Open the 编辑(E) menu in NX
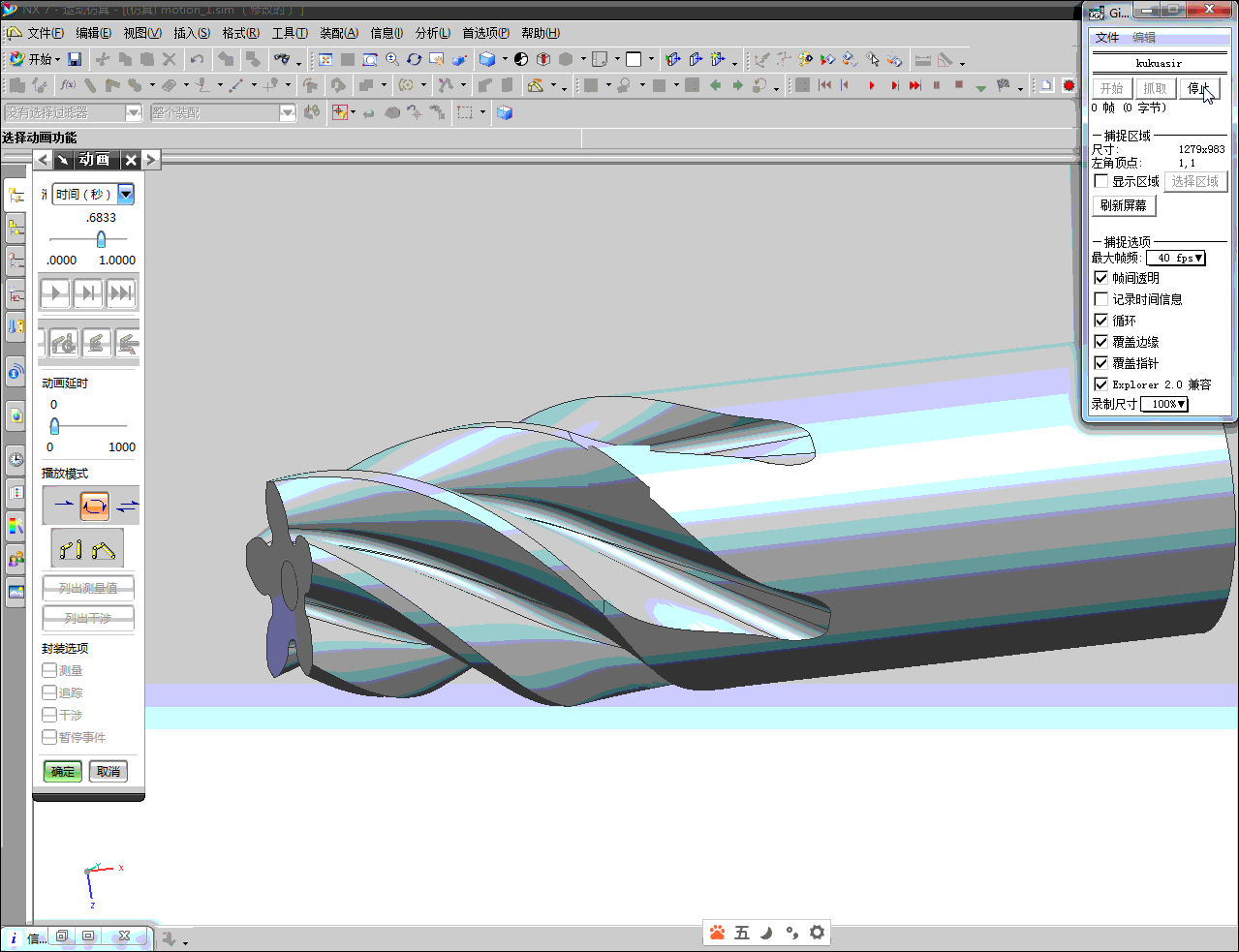 (94, 33)
